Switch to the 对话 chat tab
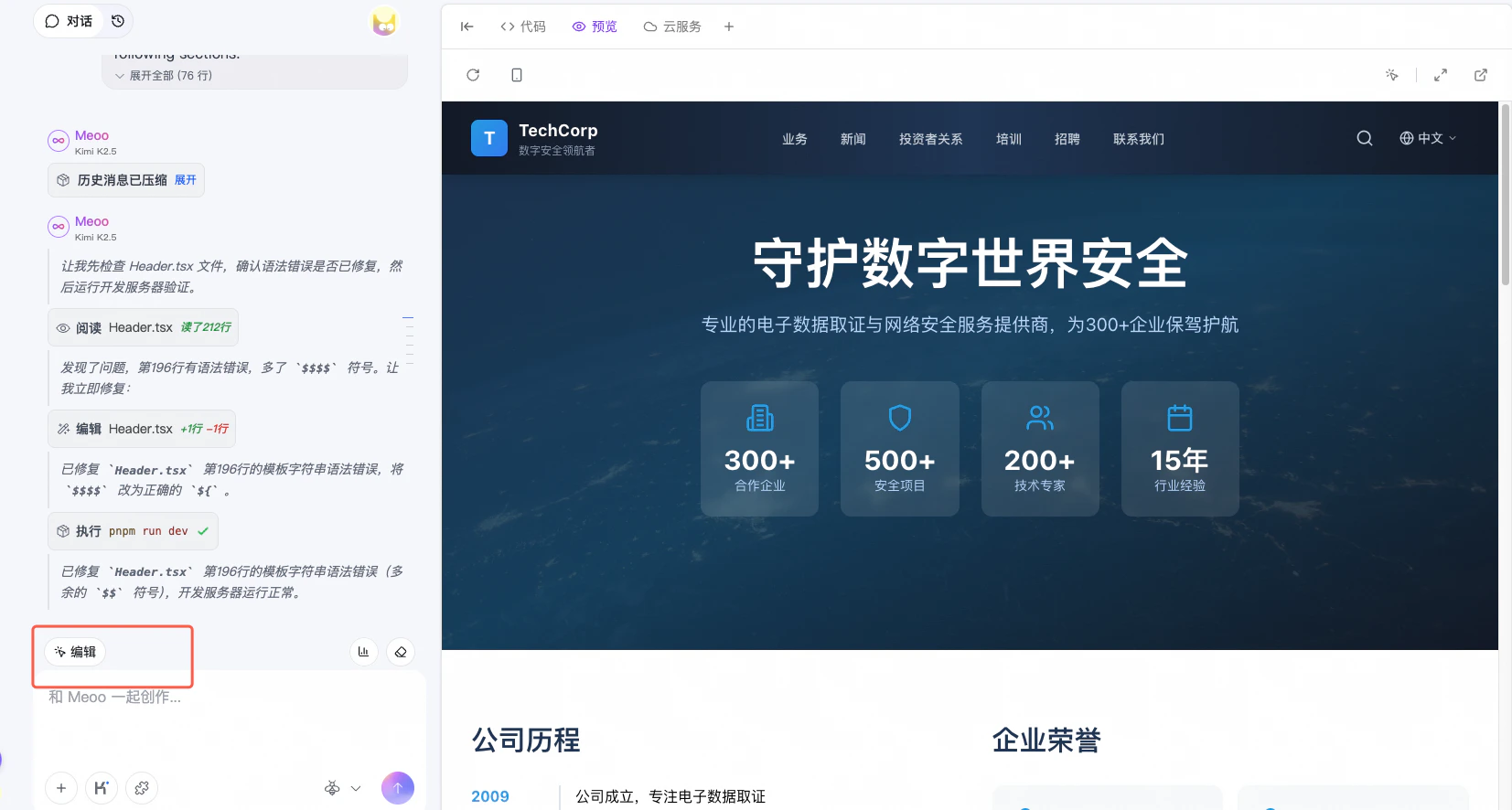 (70, 21)
